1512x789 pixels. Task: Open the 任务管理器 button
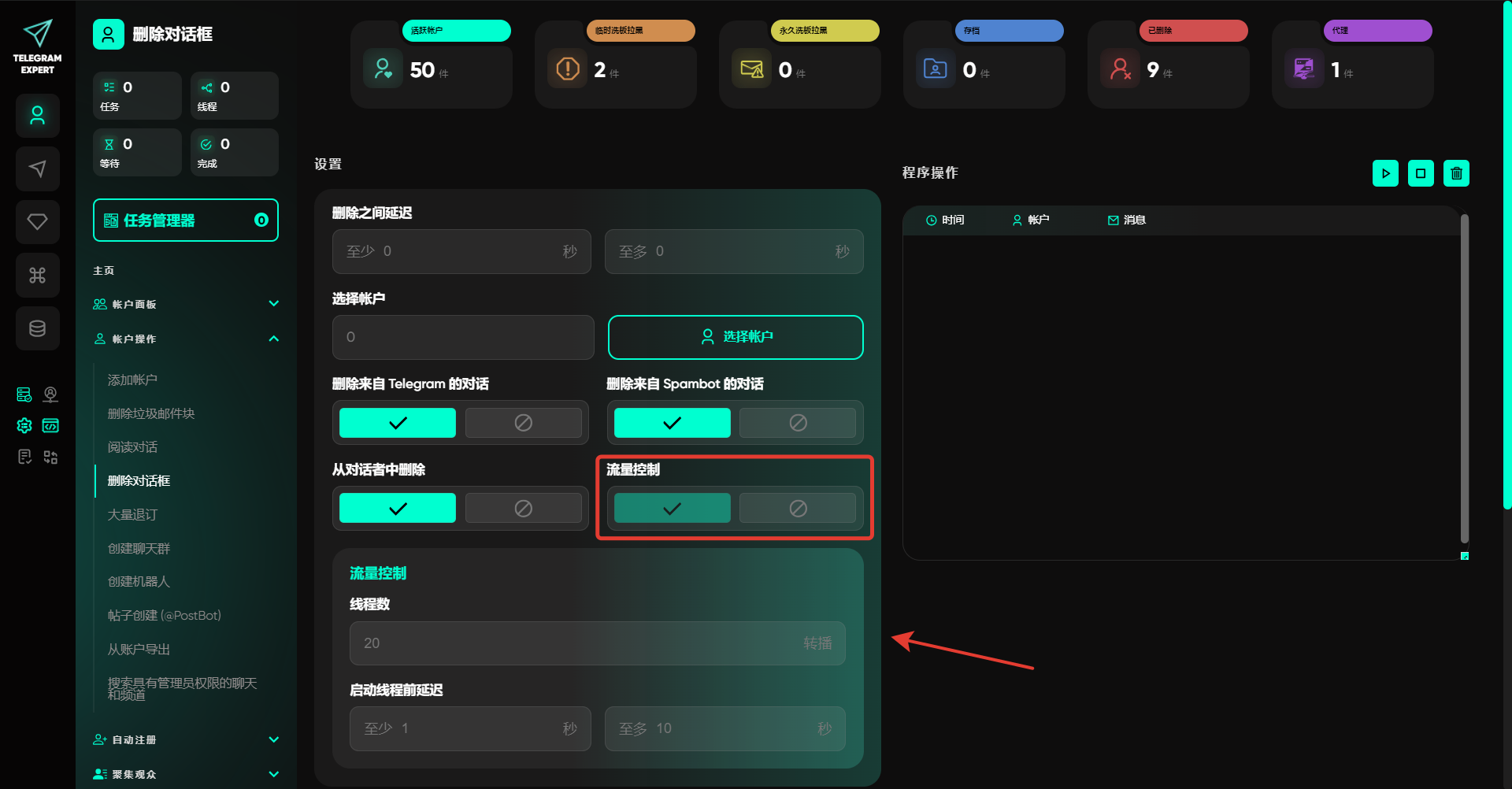[x=186, y=220]
